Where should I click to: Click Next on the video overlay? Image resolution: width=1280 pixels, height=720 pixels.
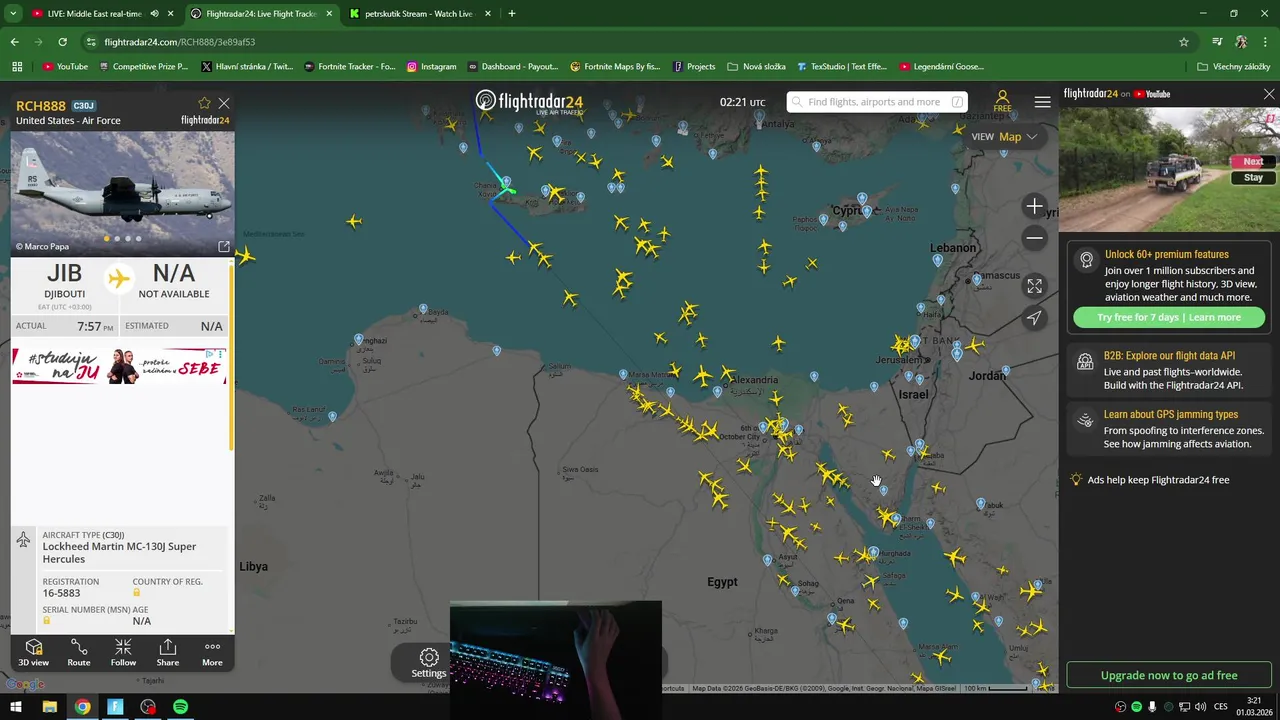point(1253,161)
